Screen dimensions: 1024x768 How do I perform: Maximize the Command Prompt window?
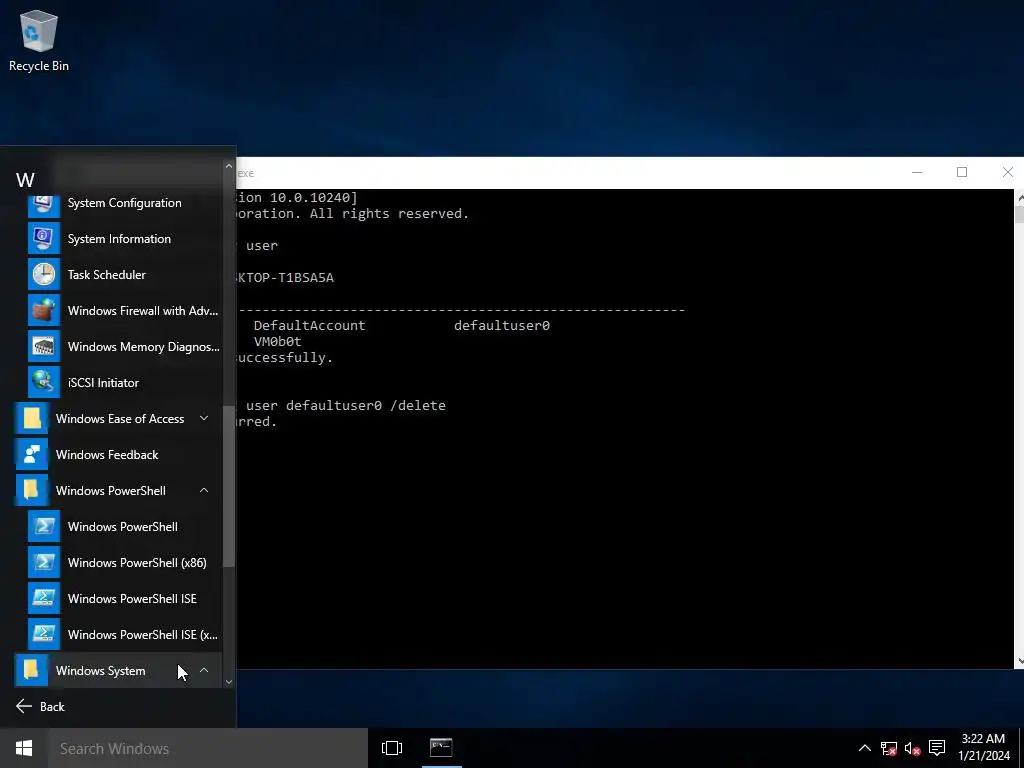coord(962,172)
